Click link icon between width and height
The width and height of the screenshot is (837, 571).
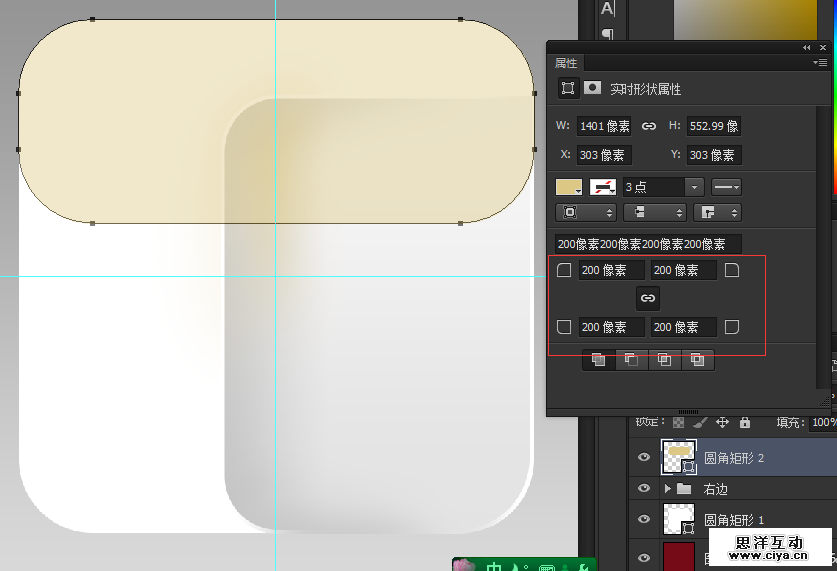click(x=649, y=126)
